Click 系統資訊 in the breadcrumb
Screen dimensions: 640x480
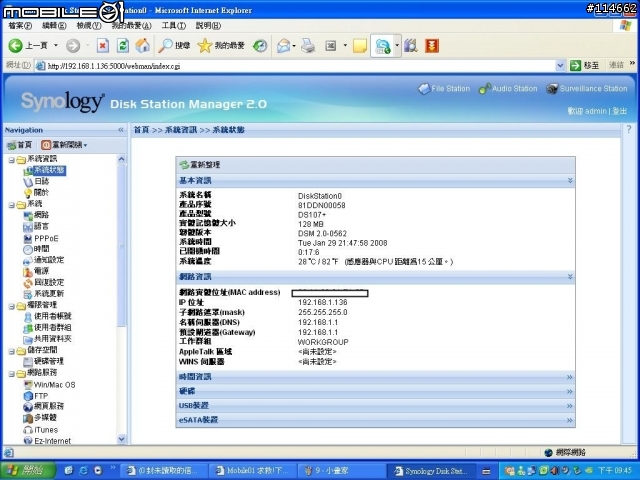tap(181, 130)
